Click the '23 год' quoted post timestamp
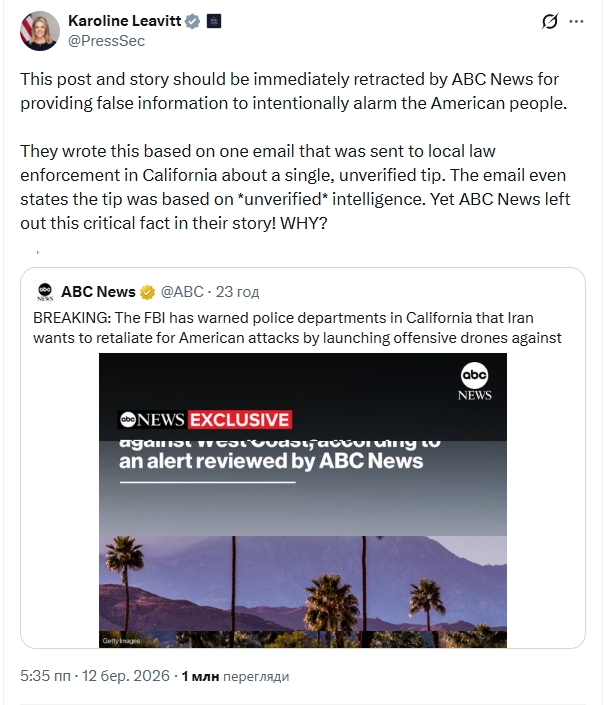This screenshot has width=604, height=705. coord(237,292)
